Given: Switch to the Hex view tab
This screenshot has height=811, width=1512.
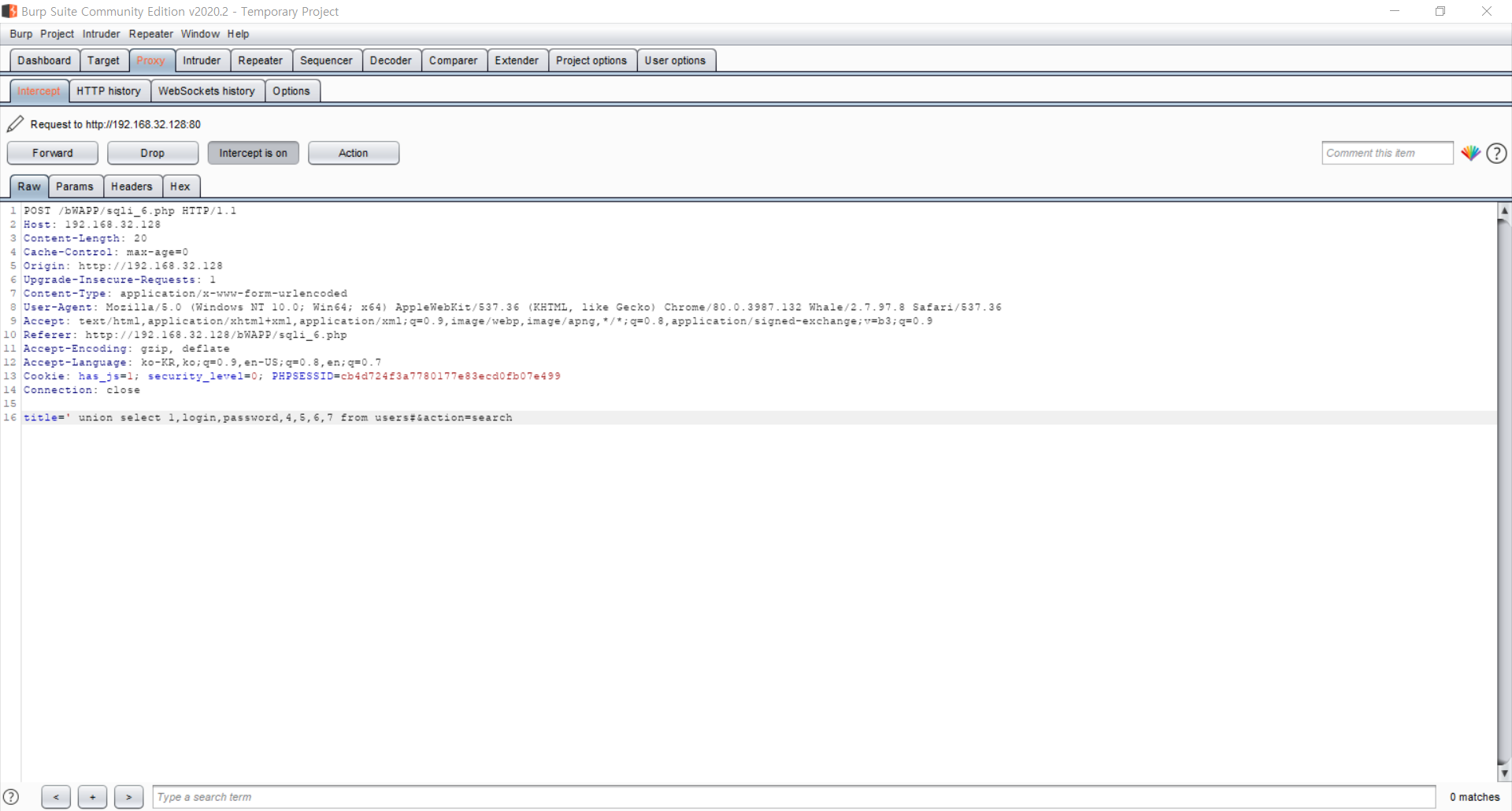Looking at the screenshot, I should [x=180, y=187].
